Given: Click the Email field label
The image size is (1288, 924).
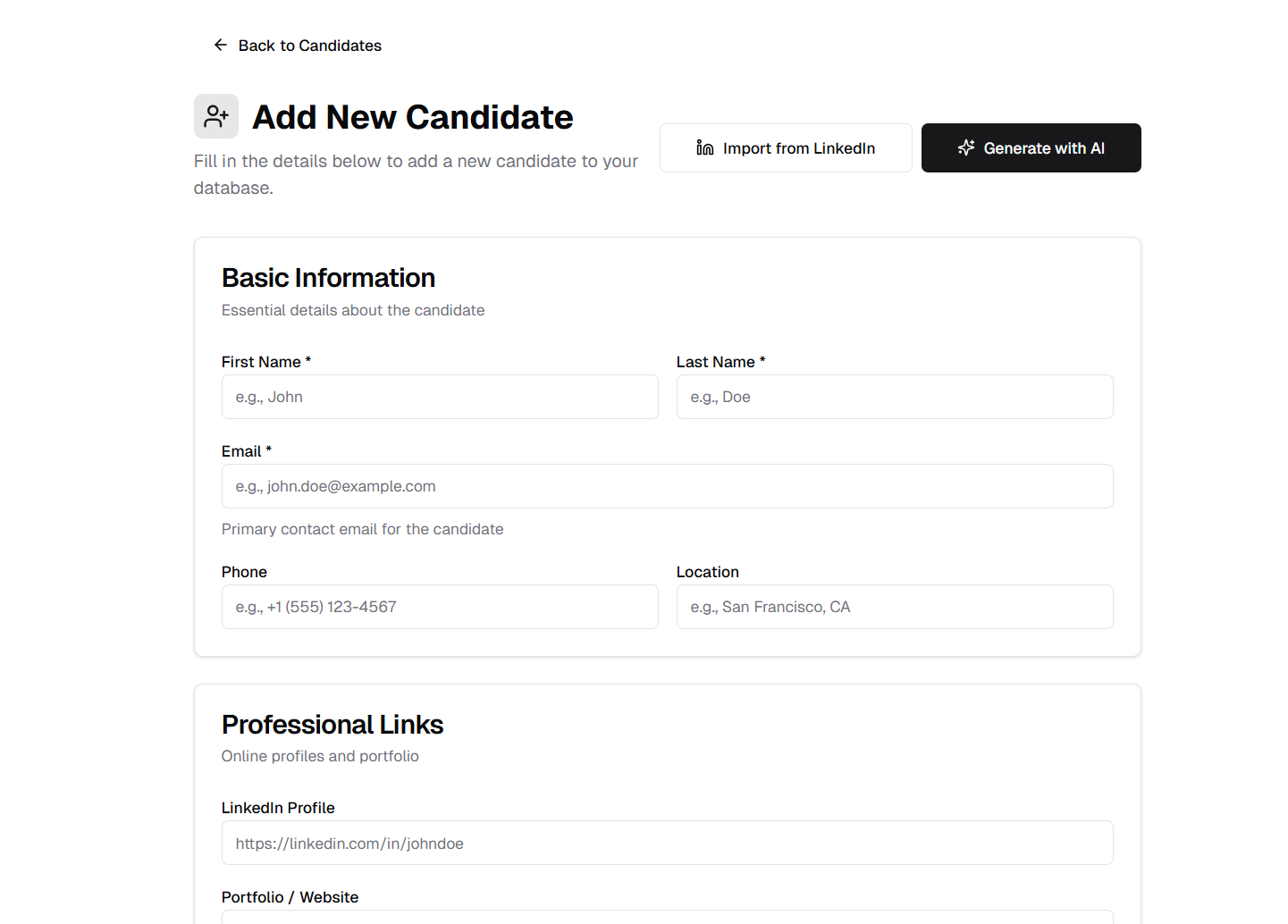Looking at the screenshot, I should coord(241,451).
